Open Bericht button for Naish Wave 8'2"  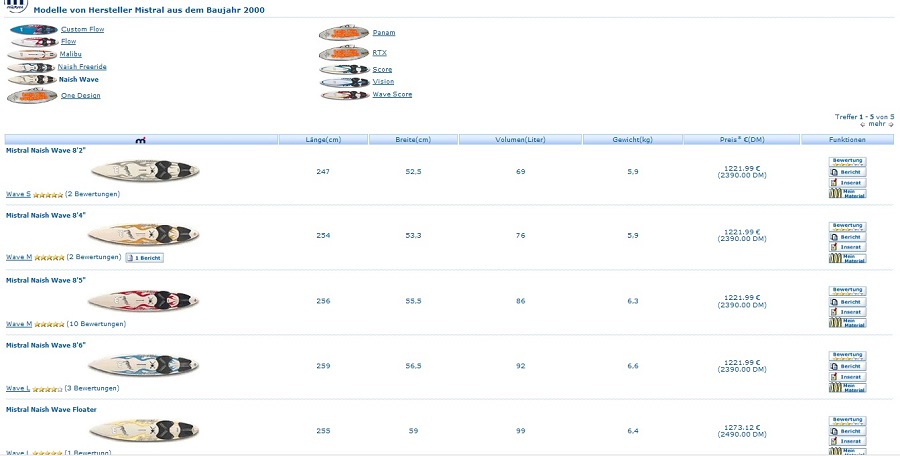(x=847, y=172)
